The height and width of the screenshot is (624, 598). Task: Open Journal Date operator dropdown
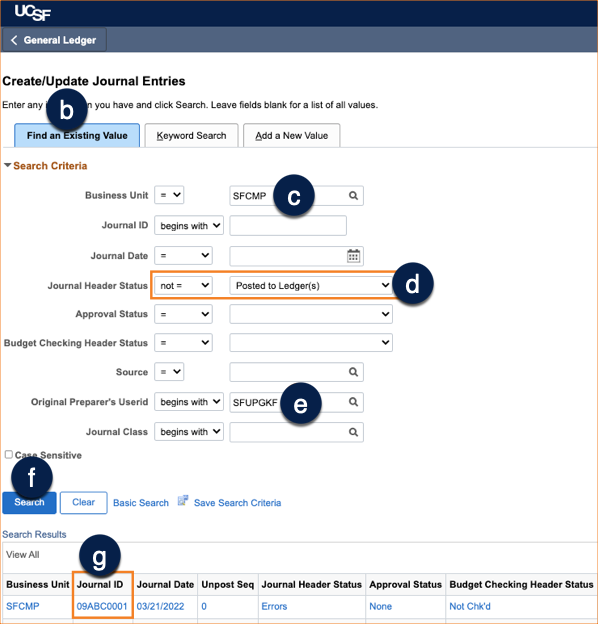click(183, 255)
